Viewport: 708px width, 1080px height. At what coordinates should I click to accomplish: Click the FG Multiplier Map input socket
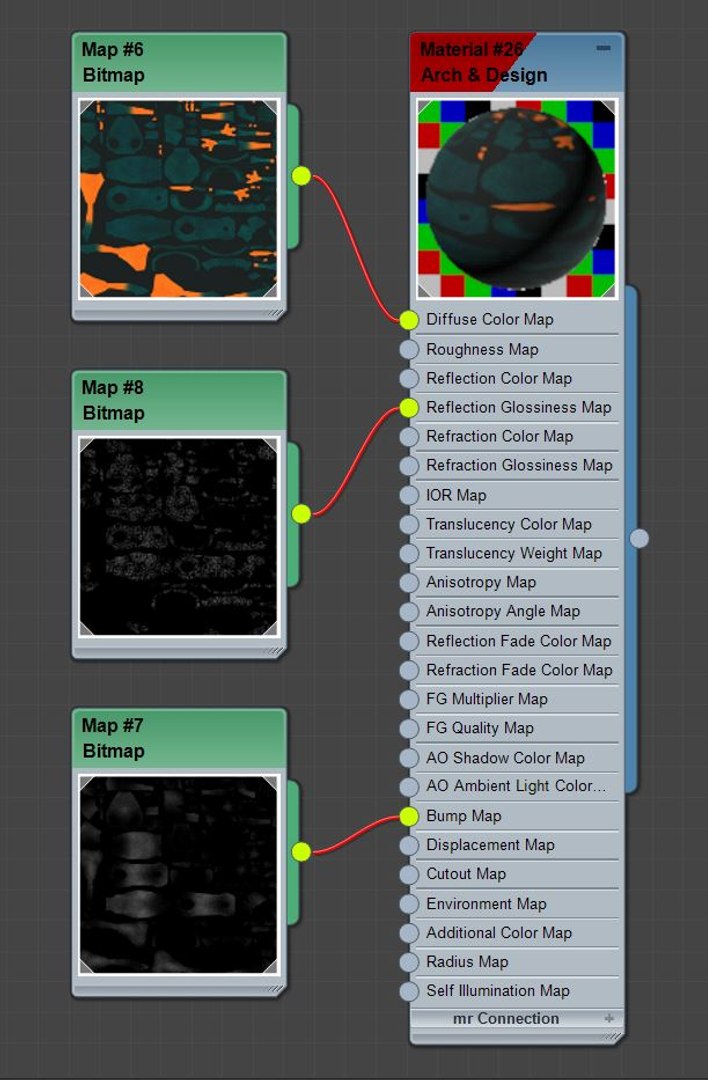click(408, 699)
